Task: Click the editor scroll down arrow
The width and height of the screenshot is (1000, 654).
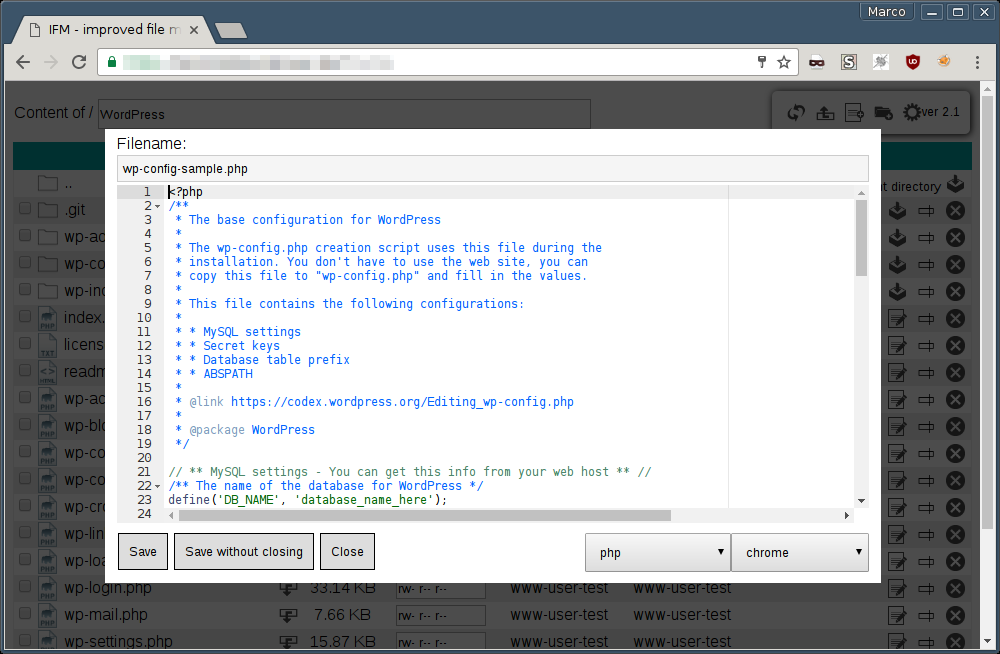Action: pos(862,501)
